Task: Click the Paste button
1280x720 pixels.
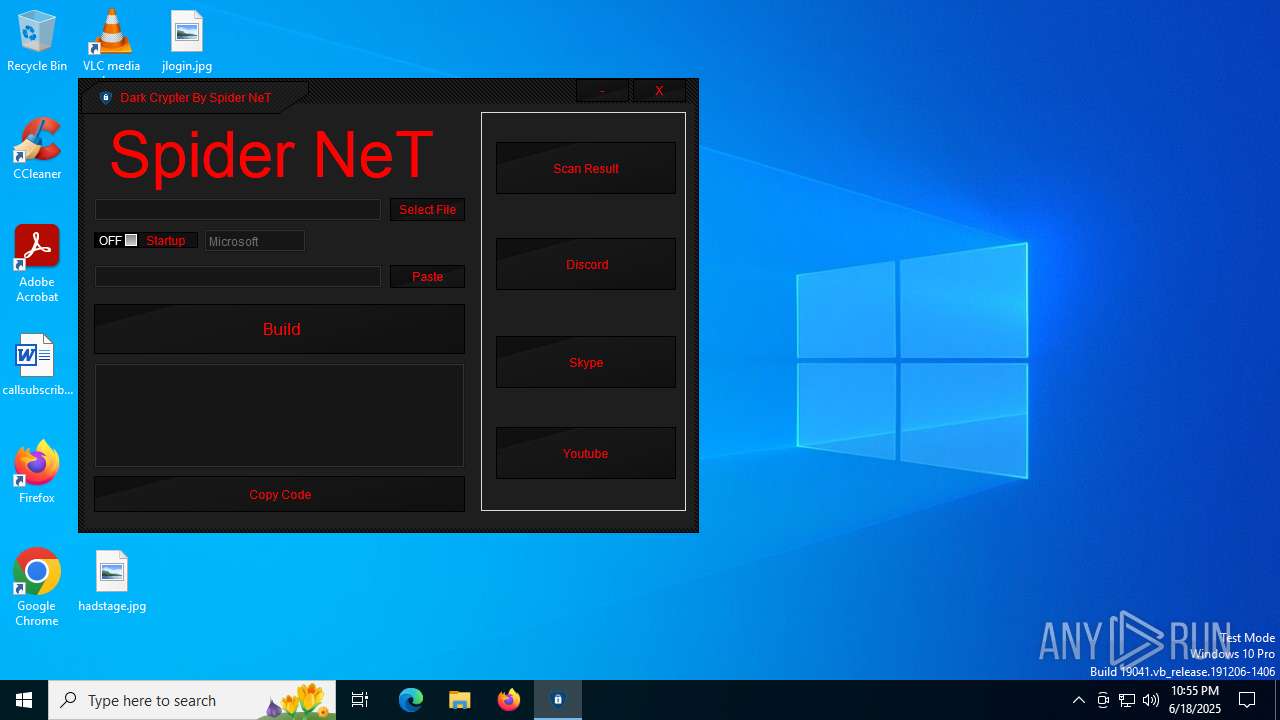Action: coord(427,276)
